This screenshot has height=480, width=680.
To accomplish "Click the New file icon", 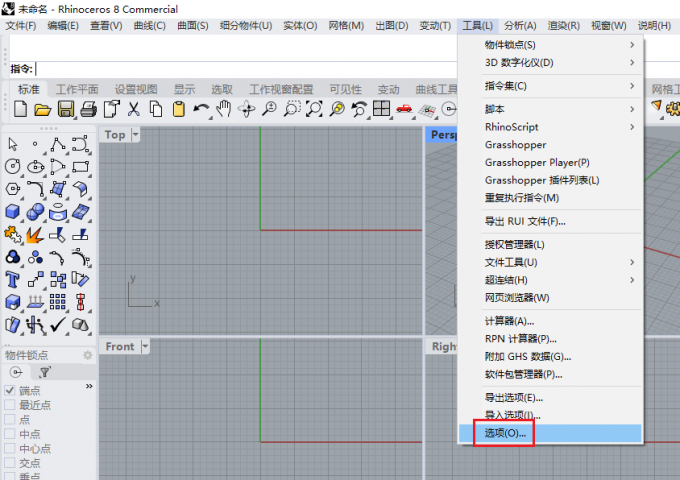I will pyautogui.click(x=20, y=109).
